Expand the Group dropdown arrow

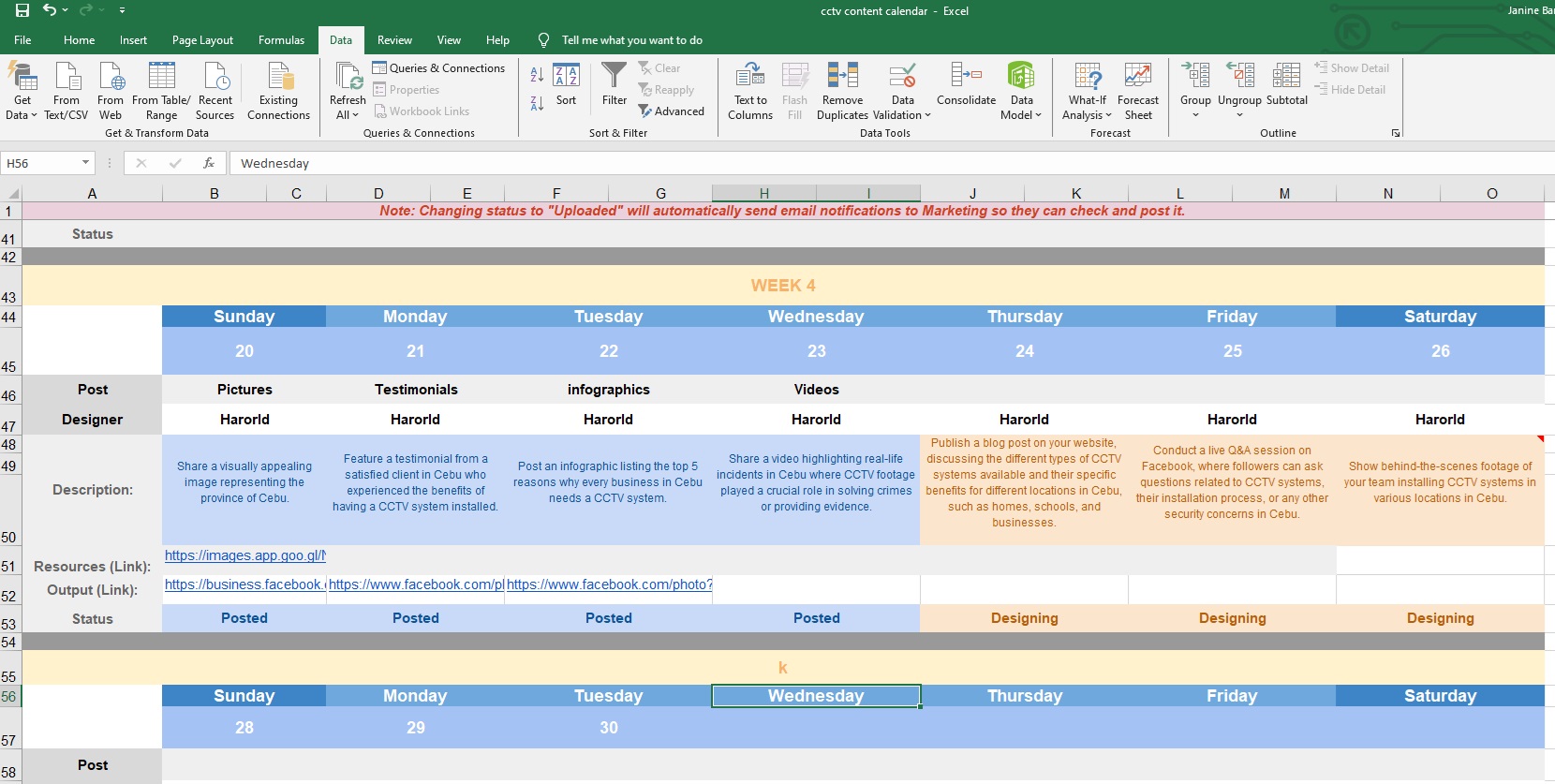(x=1195, y=115)
